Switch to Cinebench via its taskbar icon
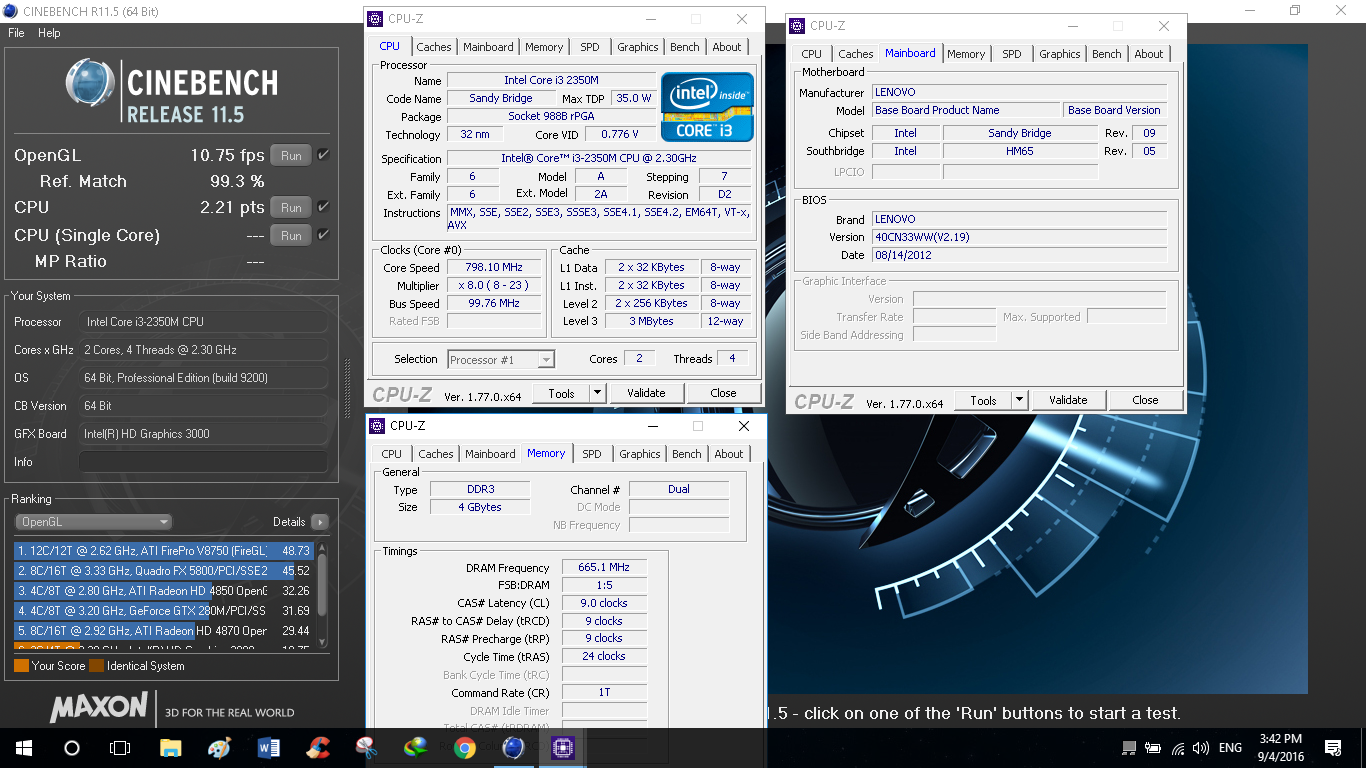The width and height of the screenshot is (1366, 768). click(x=513, y=747)
